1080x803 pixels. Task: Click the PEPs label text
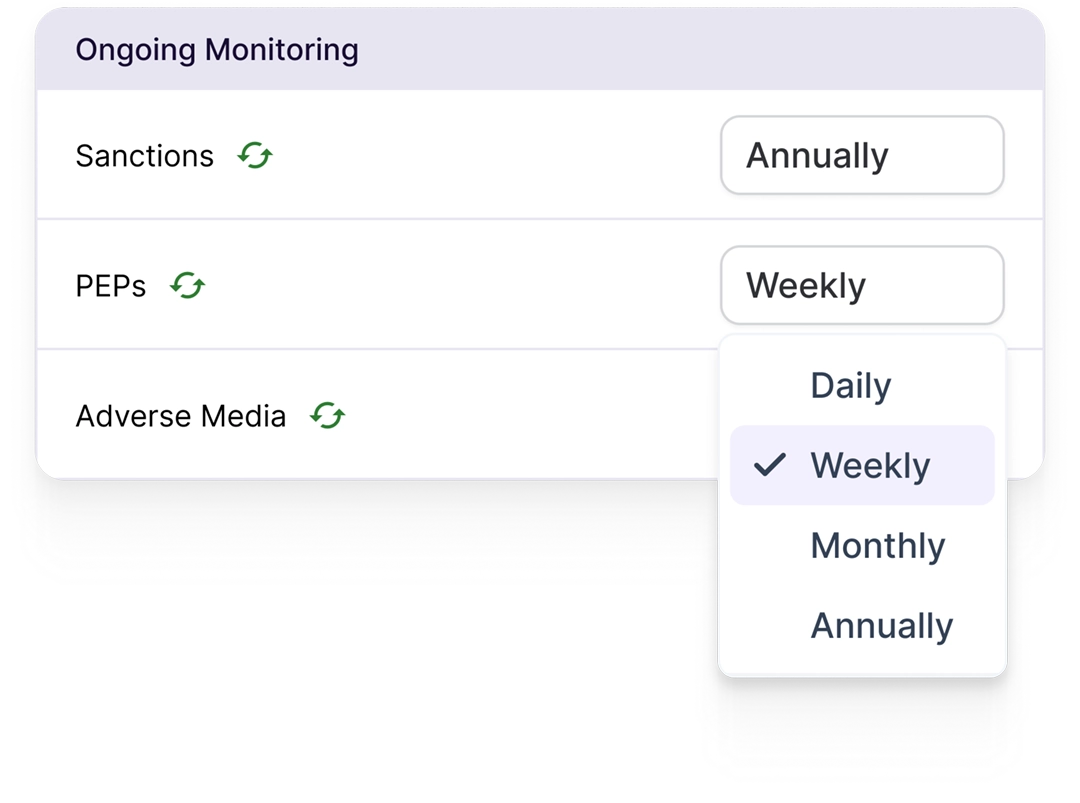tap(111, 286)
